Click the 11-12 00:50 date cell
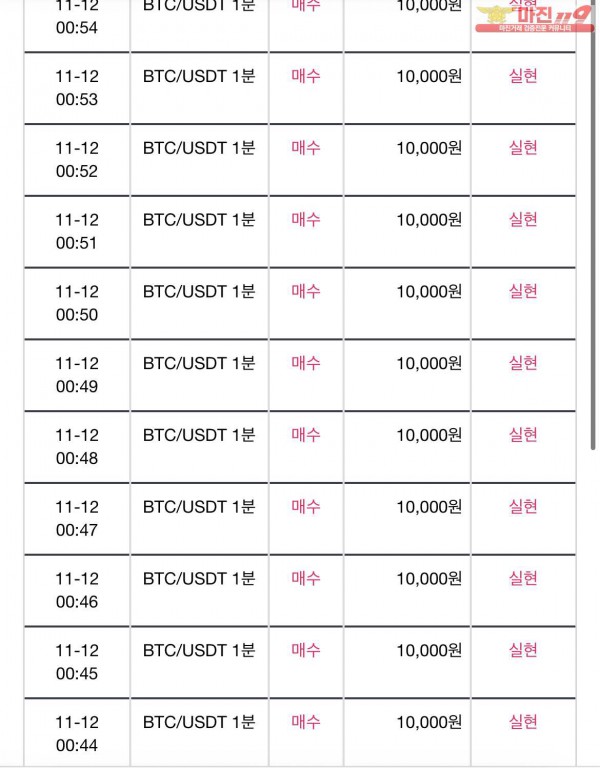The width and height of the screenshot is (600, 768). point(77,303)
